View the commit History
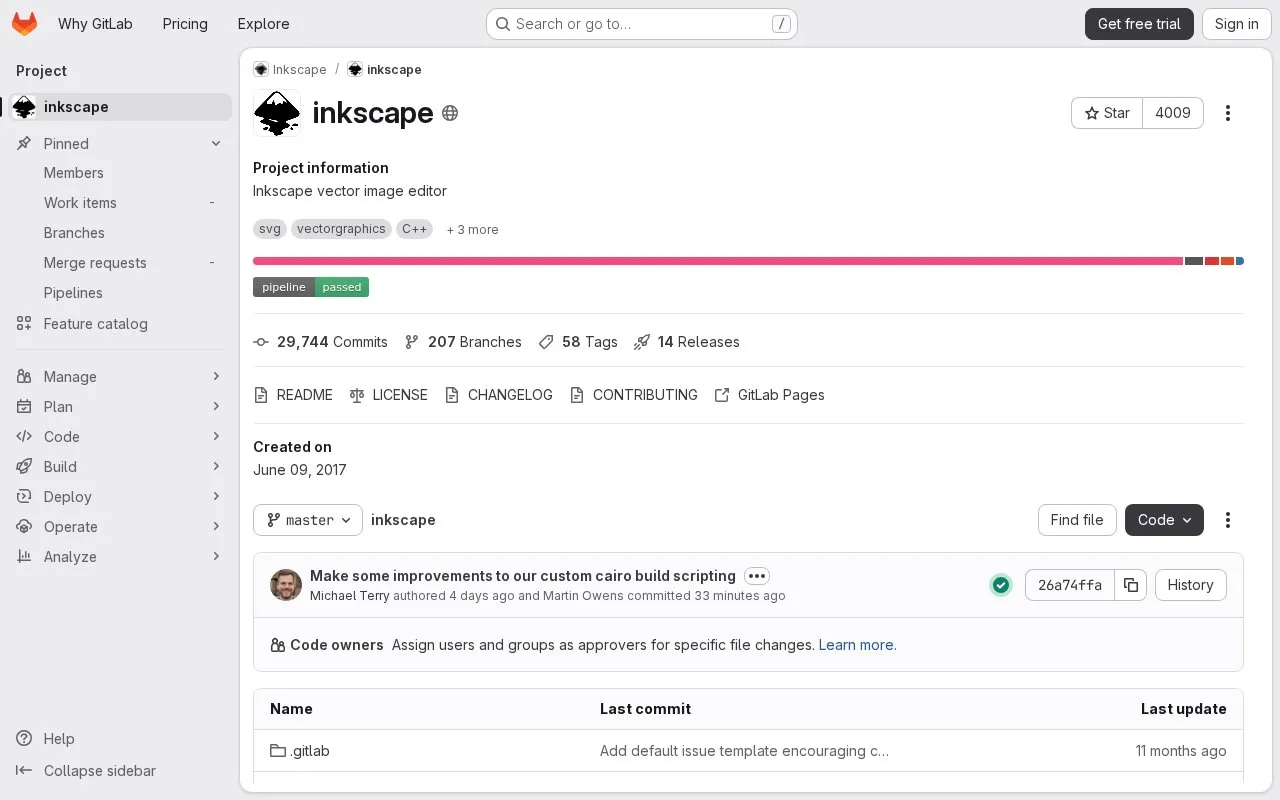The width and height of the screenshot is (1280, 800). click(1190, 585)
